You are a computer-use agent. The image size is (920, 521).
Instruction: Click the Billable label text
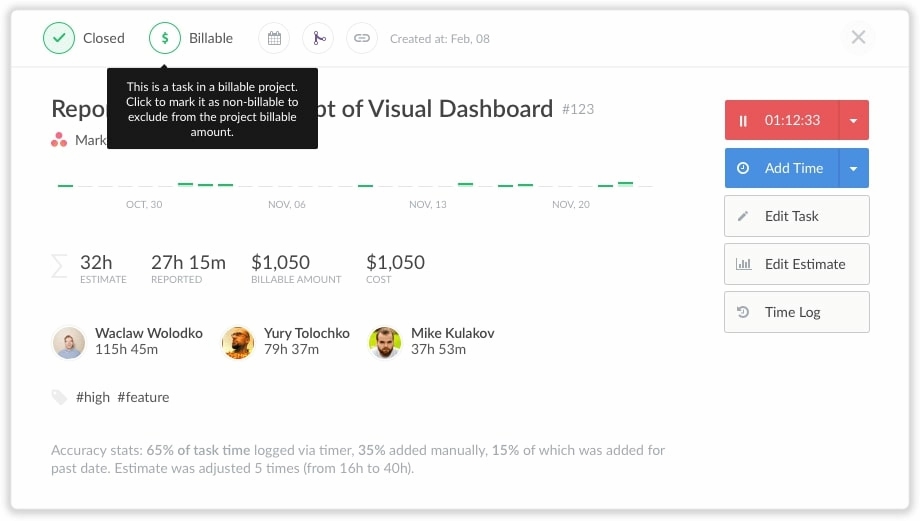211,38
